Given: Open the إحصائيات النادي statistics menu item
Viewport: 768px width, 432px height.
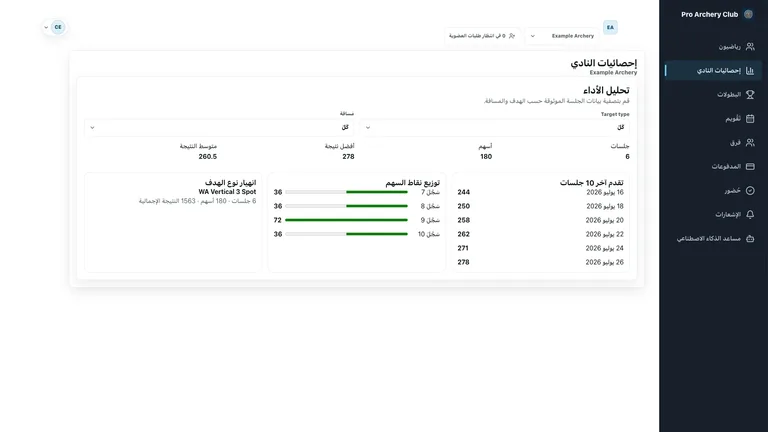Looking at the screenshot, I should [x=713, y=71].
